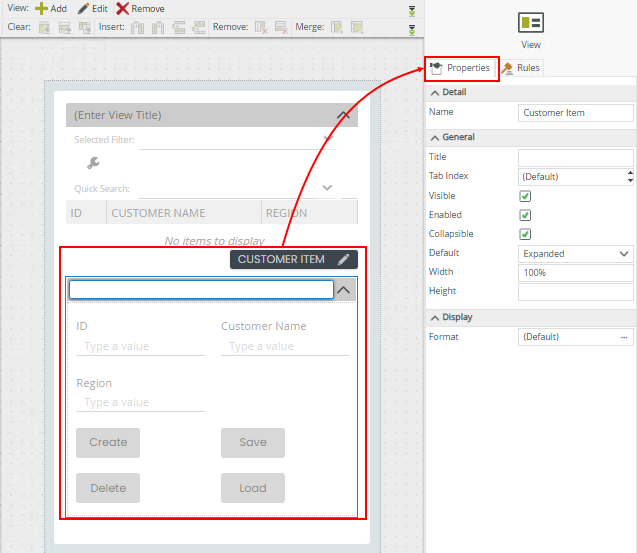Viewport: 637px width, 553px height.
Task: Select the Properties tab
Action: coord(460,68)
